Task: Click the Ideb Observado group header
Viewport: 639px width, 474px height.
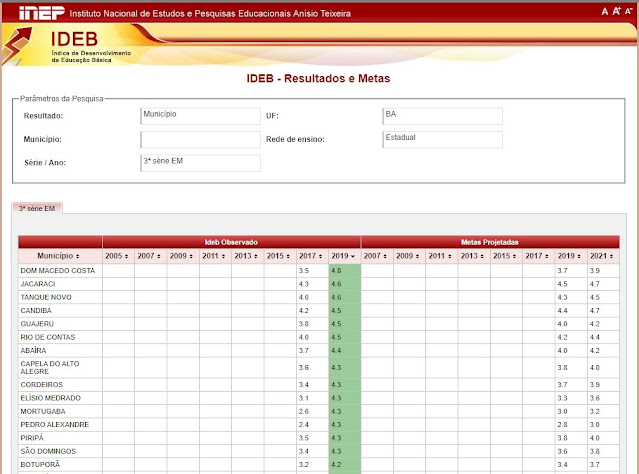Action: pyautogui.click(x=231, y=242)
